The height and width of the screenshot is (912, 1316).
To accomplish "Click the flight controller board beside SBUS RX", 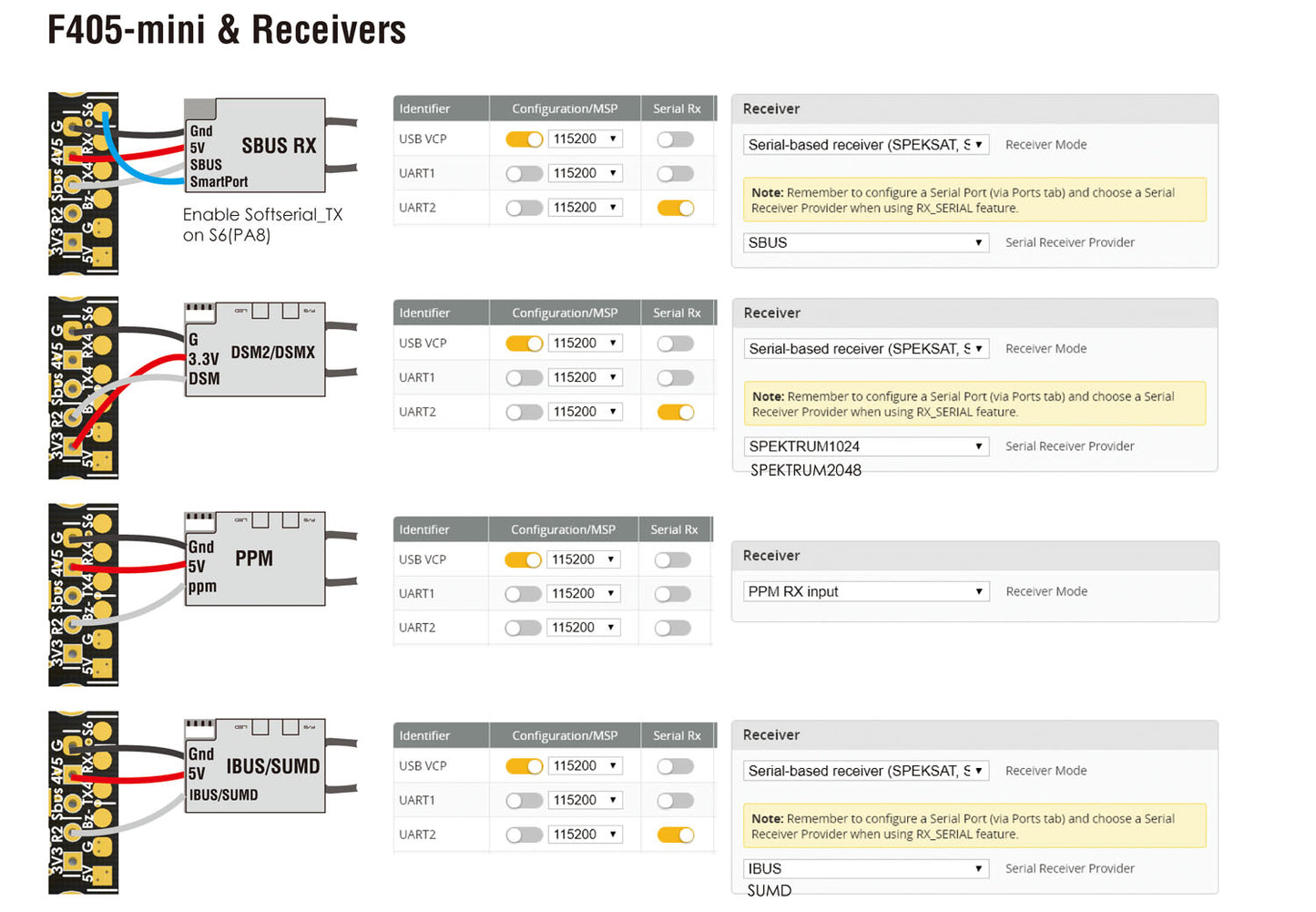I will tap(83, 183).
